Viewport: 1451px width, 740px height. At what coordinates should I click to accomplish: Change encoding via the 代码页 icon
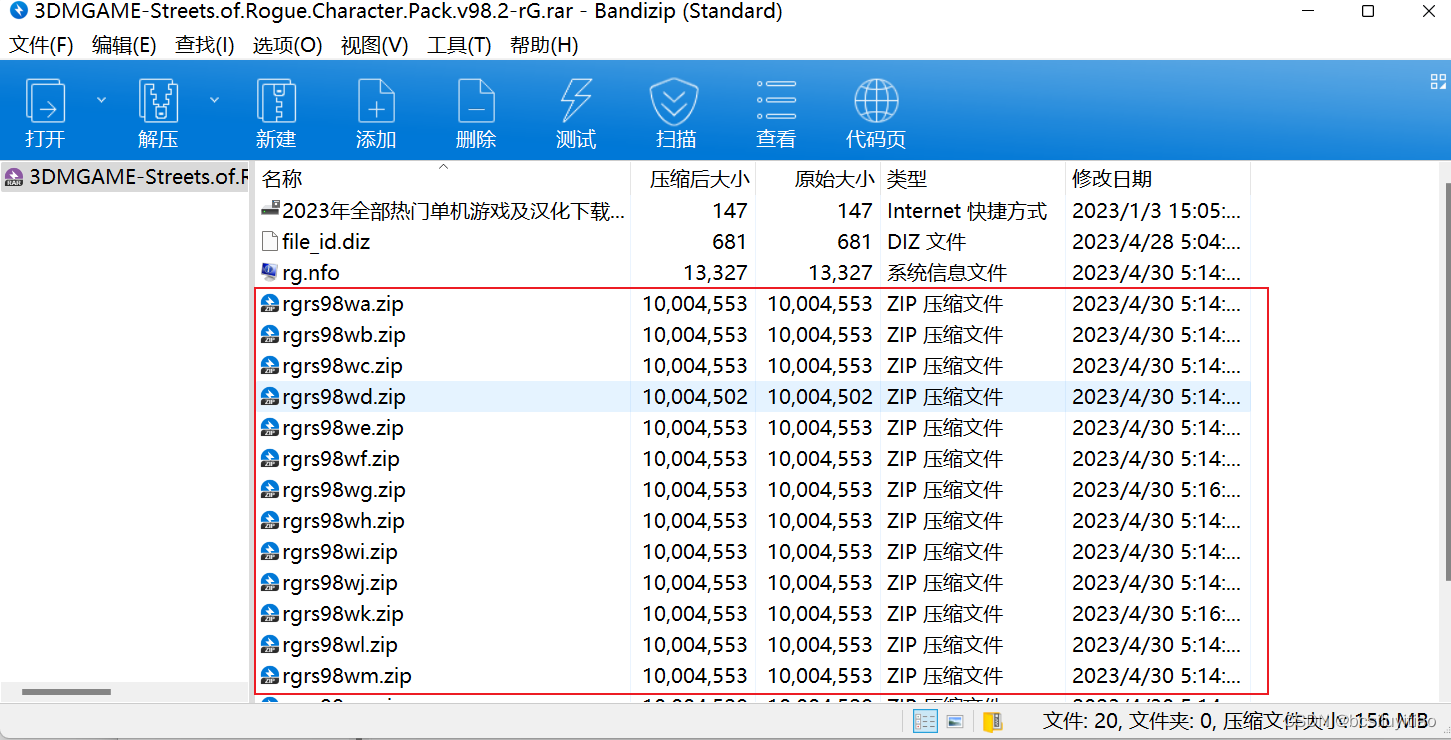pyautogui.click(x=876, y=110)
